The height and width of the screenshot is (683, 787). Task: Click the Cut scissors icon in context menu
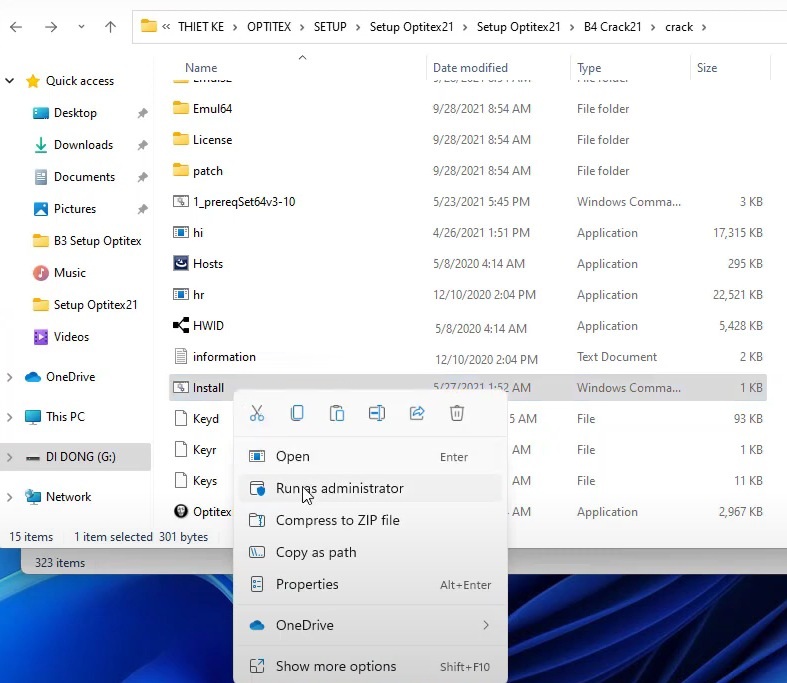257,413
